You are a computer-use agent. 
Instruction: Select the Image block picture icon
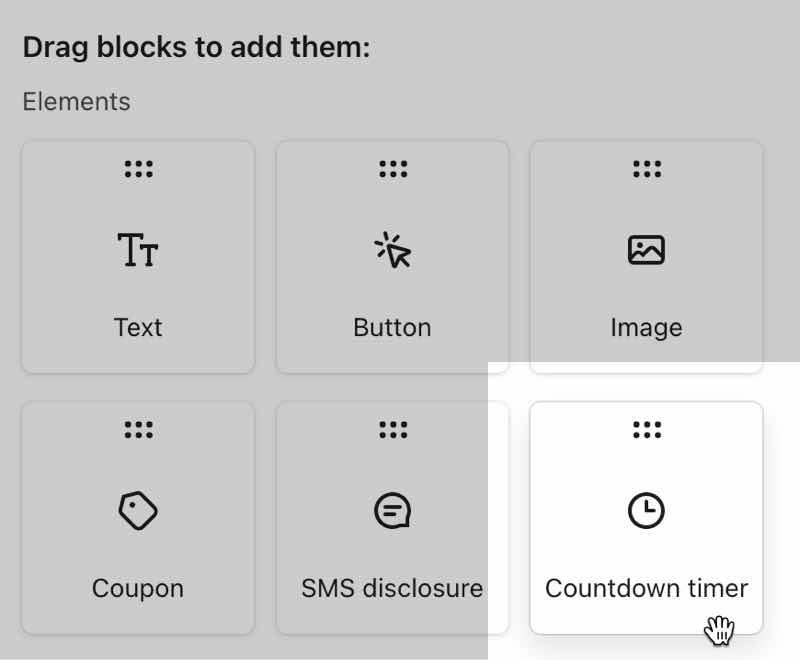646,251
